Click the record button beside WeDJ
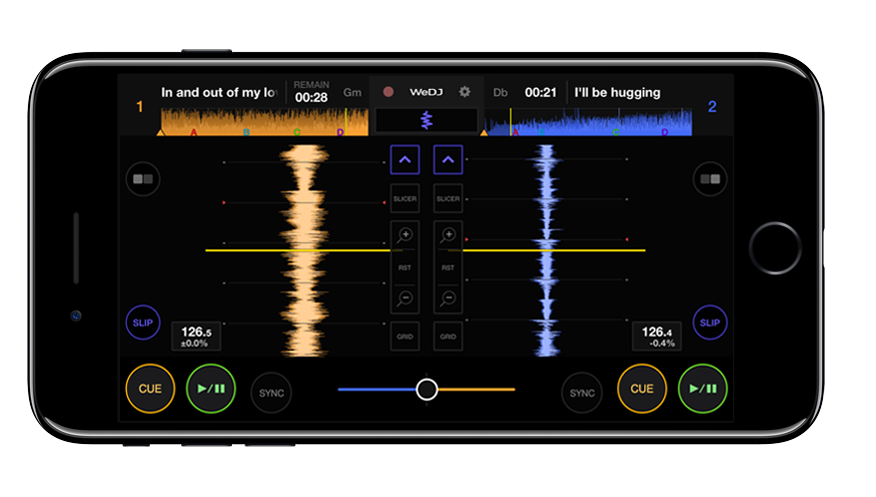 coord(388,92)
